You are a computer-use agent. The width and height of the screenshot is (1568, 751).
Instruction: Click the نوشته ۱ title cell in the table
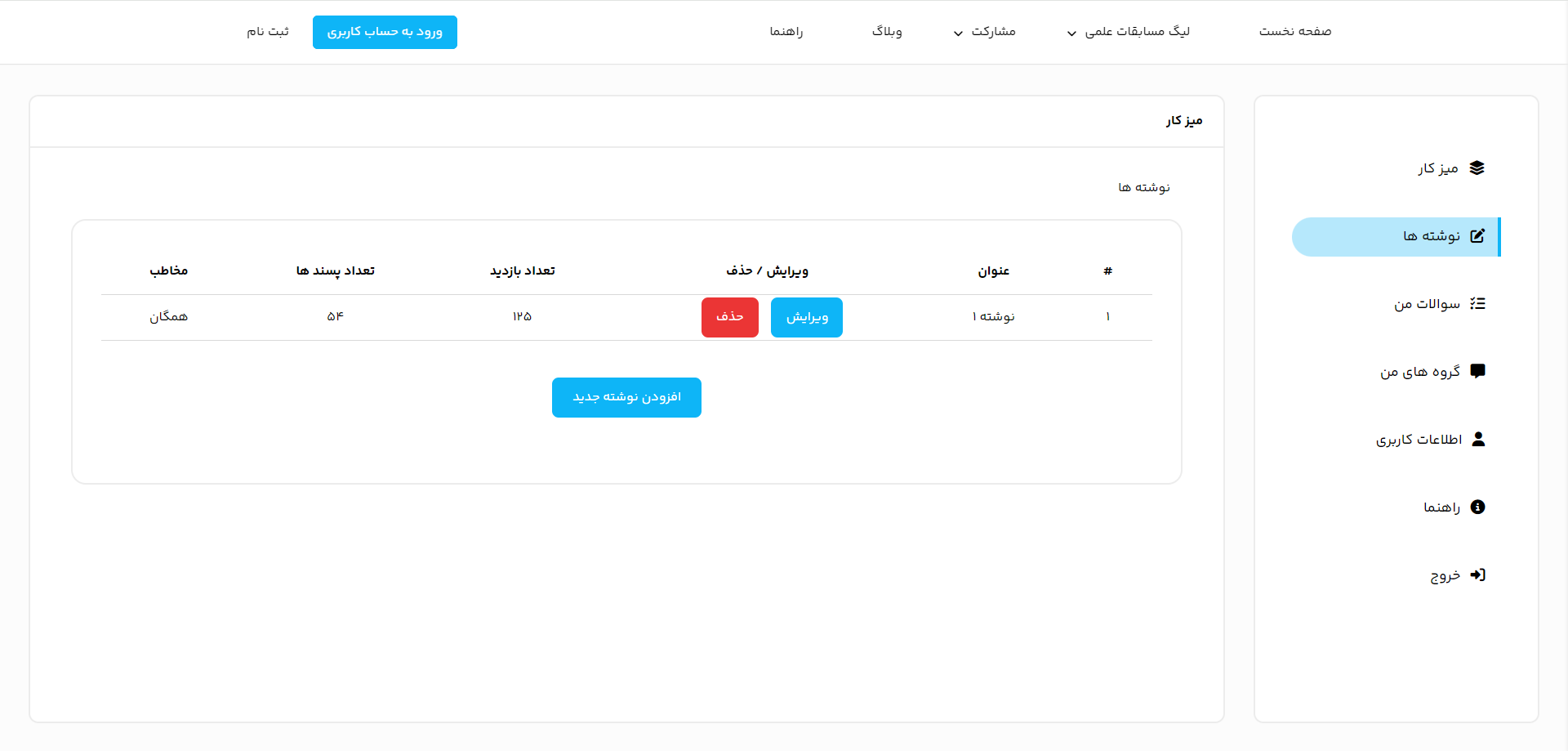992,316
